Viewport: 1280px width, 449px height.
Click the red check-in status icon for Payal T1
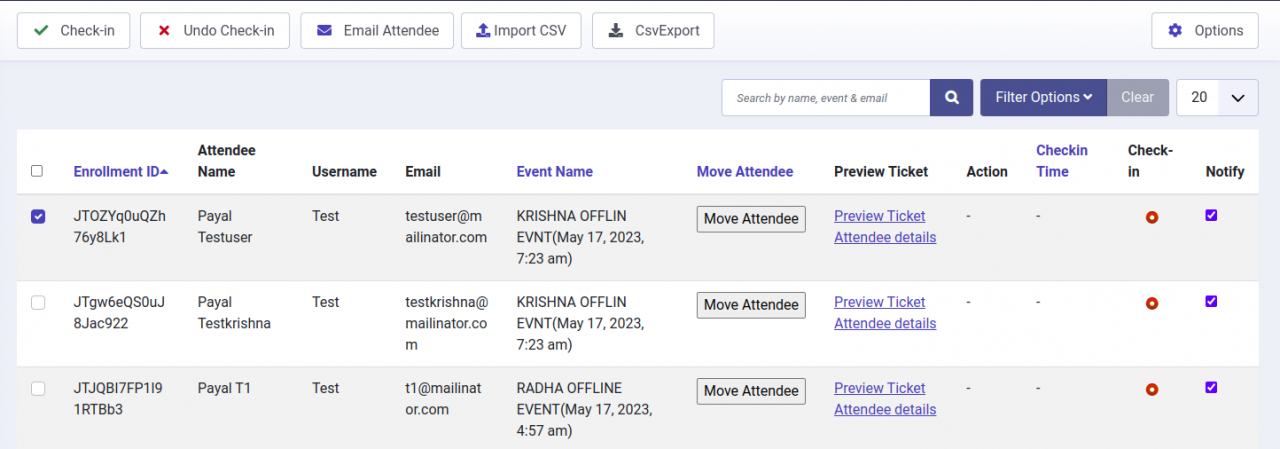click(1151, 389)
